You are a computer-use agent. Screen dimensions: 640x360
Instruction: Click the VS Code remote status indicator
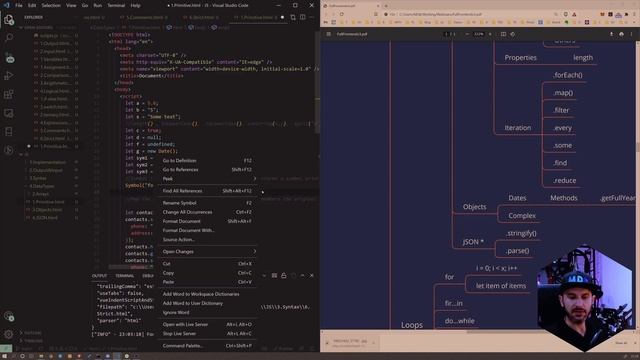pos(6,349)
